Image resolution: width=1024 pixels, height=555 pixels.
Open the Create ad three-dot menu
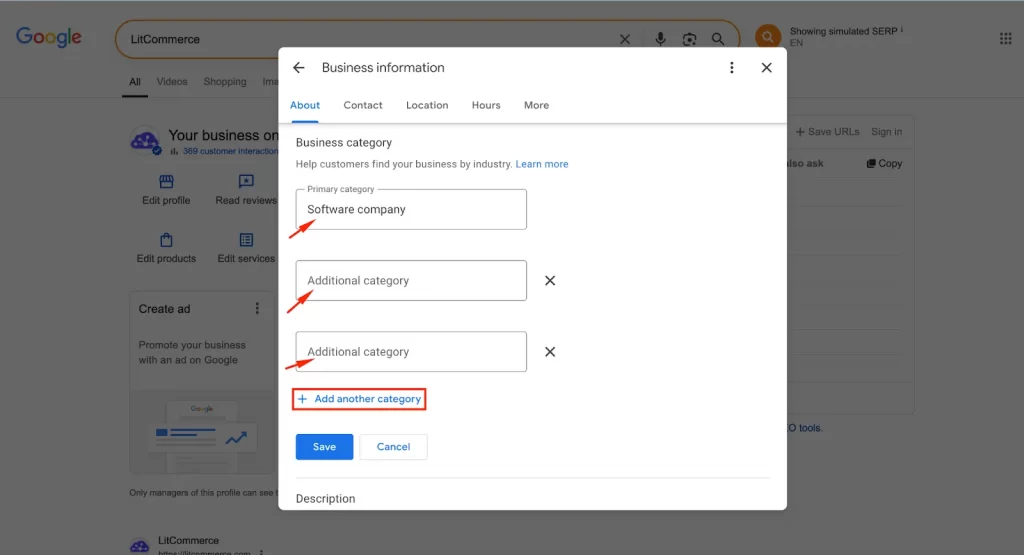coord(257,309)
